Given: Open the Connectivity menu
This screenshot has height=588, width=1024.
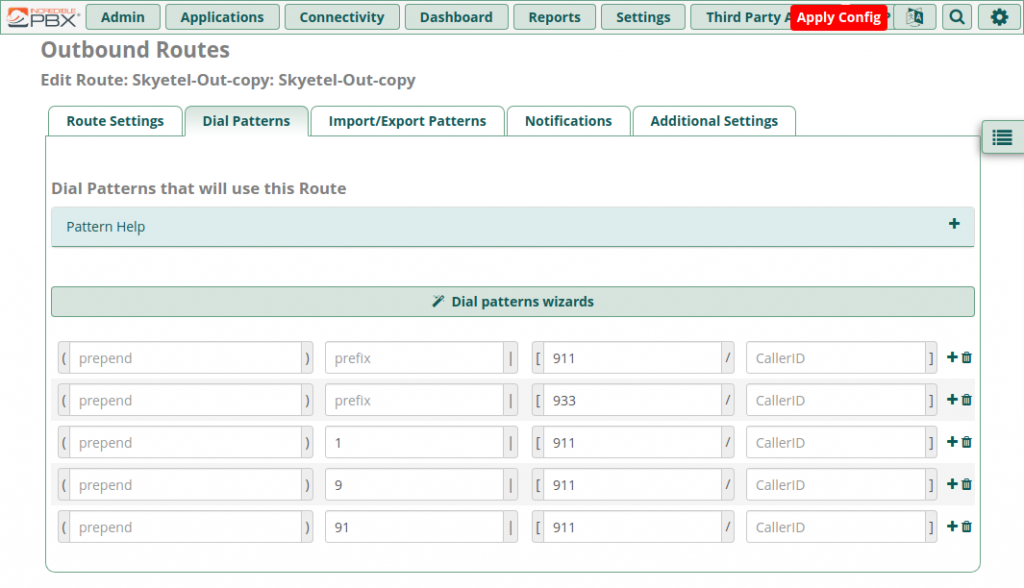Looking at the screenshot, I should (x=342, y=17).
